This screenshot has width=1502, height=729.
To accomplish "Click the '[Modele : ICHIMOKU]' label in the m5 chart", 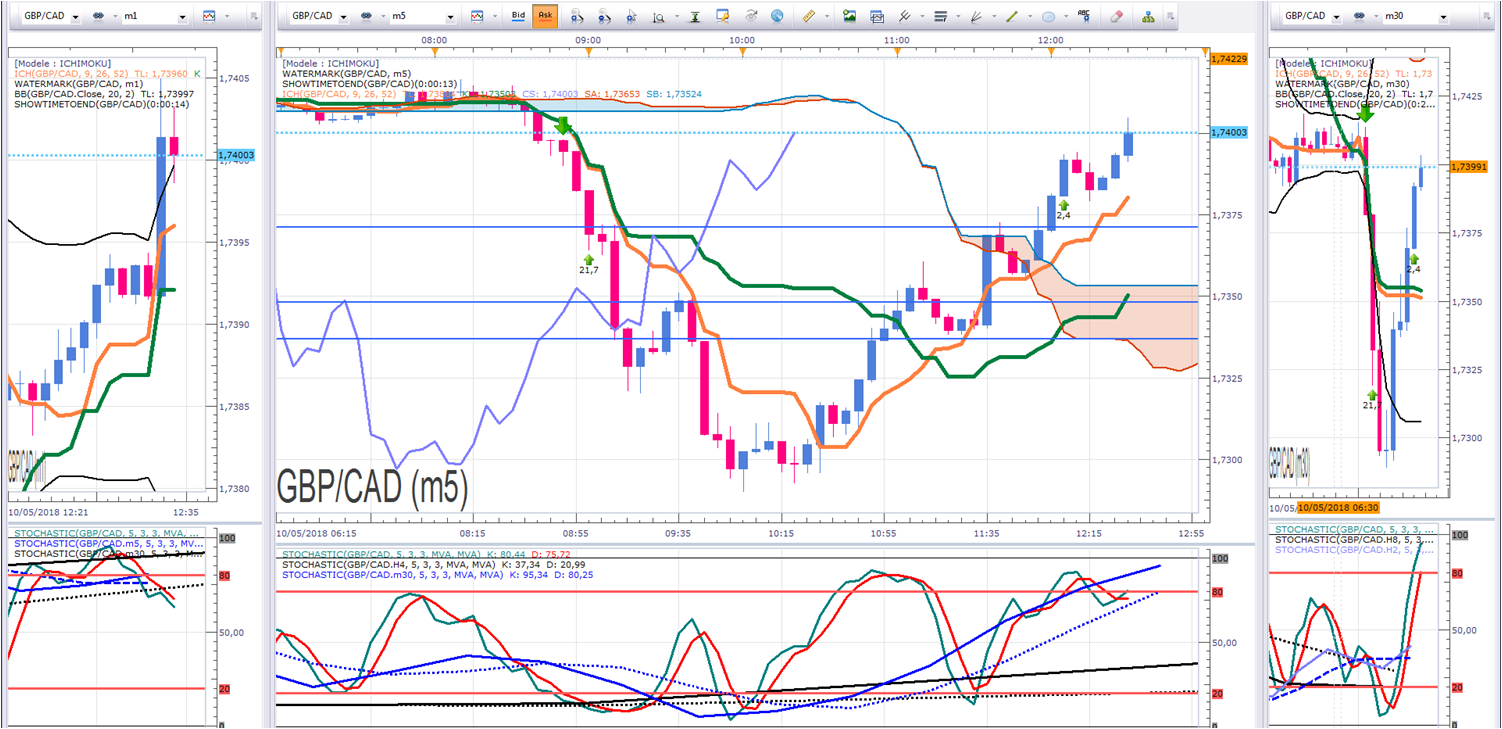I will pyautogui.click(x=333, y=63).
